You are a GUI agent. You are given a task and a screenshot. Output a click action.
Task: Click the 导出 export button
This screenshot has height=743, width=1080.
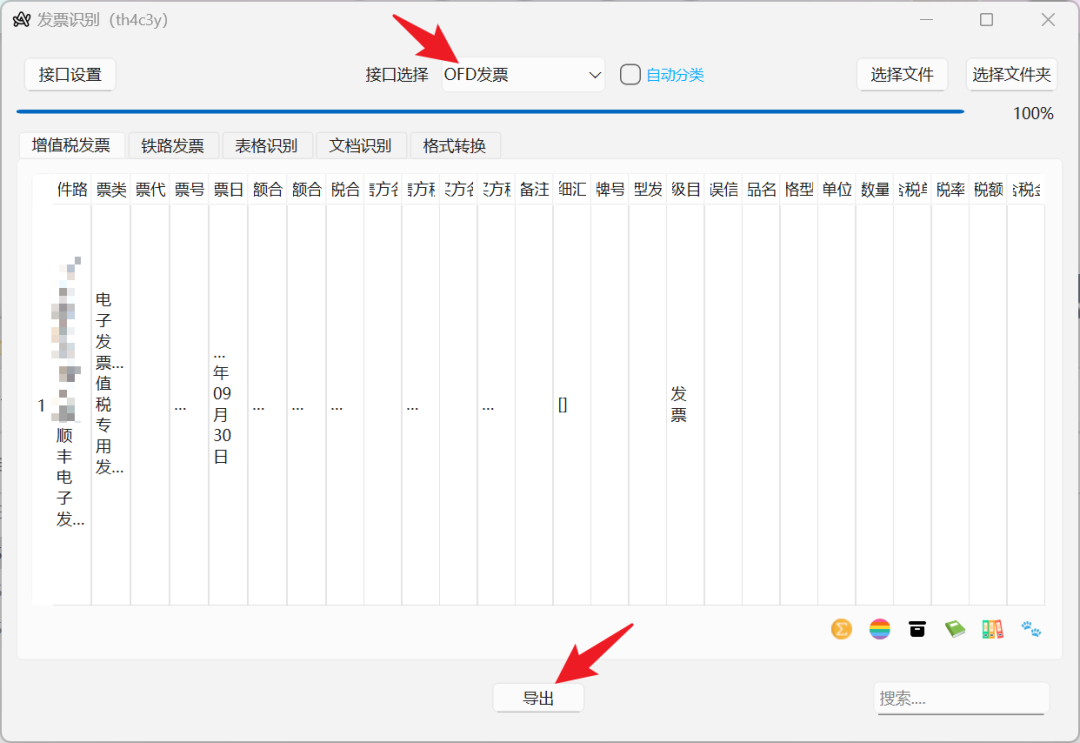pos(538,698)
